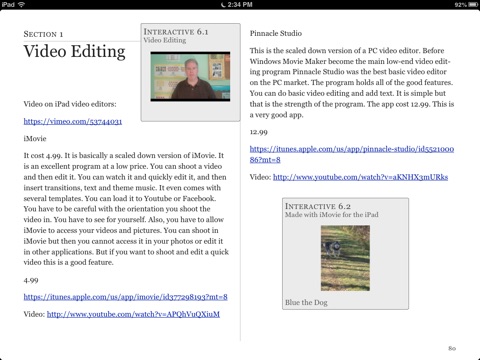Image resolution: width=480 pixels, height=360 pixels.
Task: Play the Interactive 6.1 Video Editing clip
Action: click(x=190, y=76)
